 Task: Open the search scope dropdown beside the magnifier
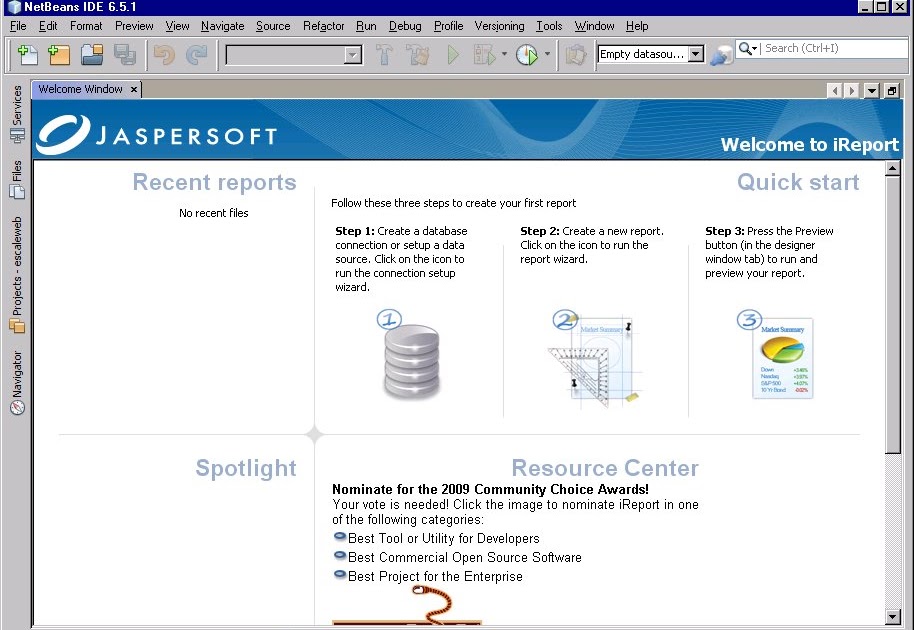(x=755, y=47)
